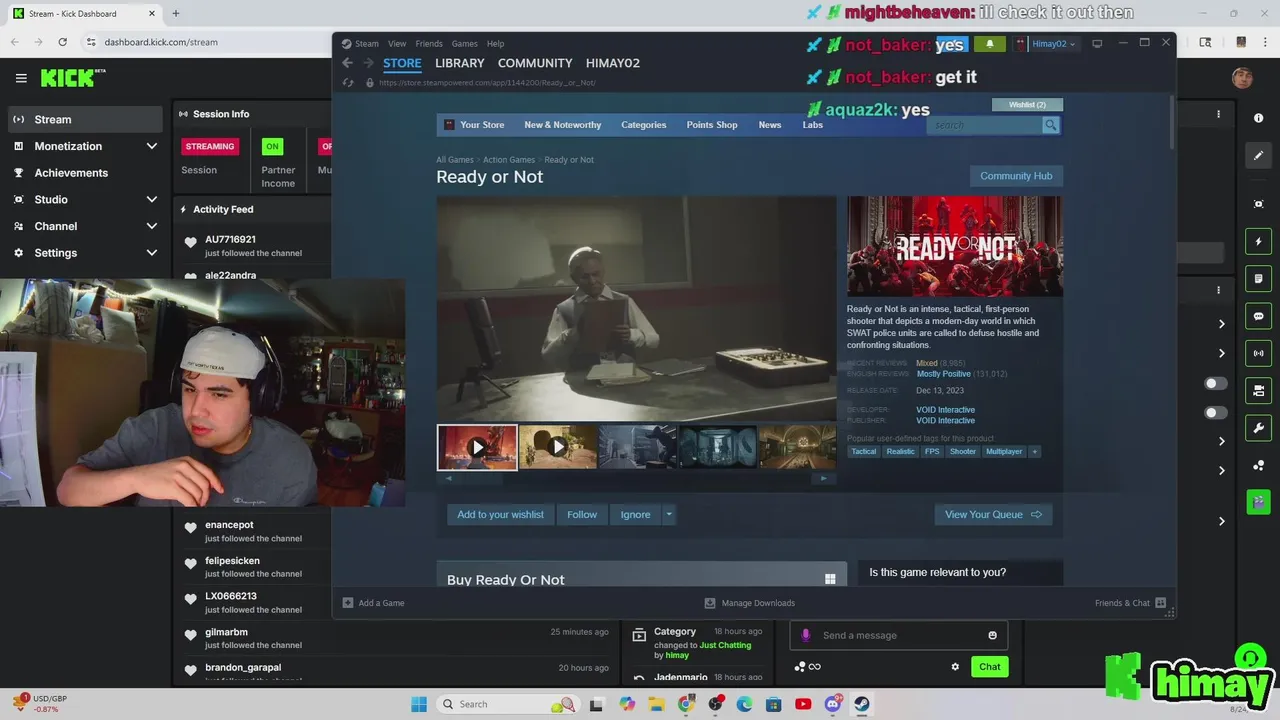This screenshot has height=720, width=1280.
Task: Open the chat bubble icon in Kick sidebar
Action: pyautogui.click(x=1258, y=316)
